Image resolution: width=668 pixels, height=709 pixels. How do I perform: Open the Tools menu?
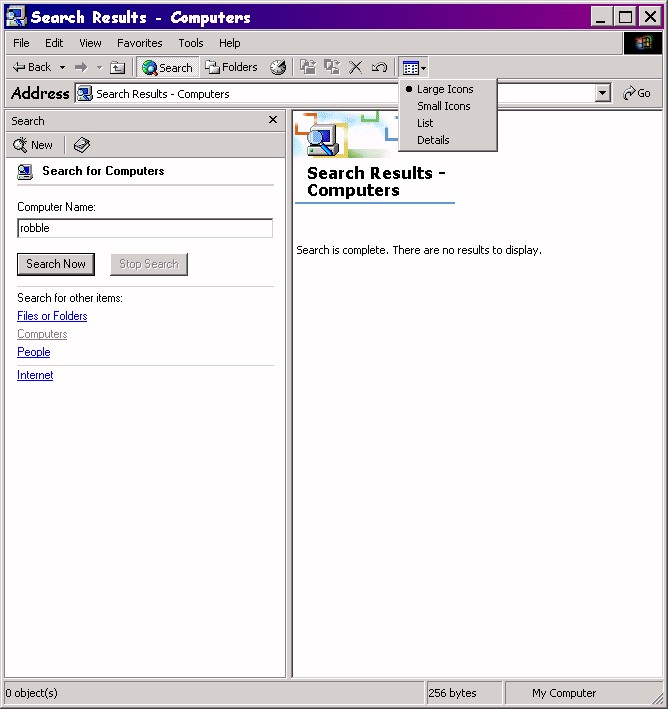coord(190,43)
